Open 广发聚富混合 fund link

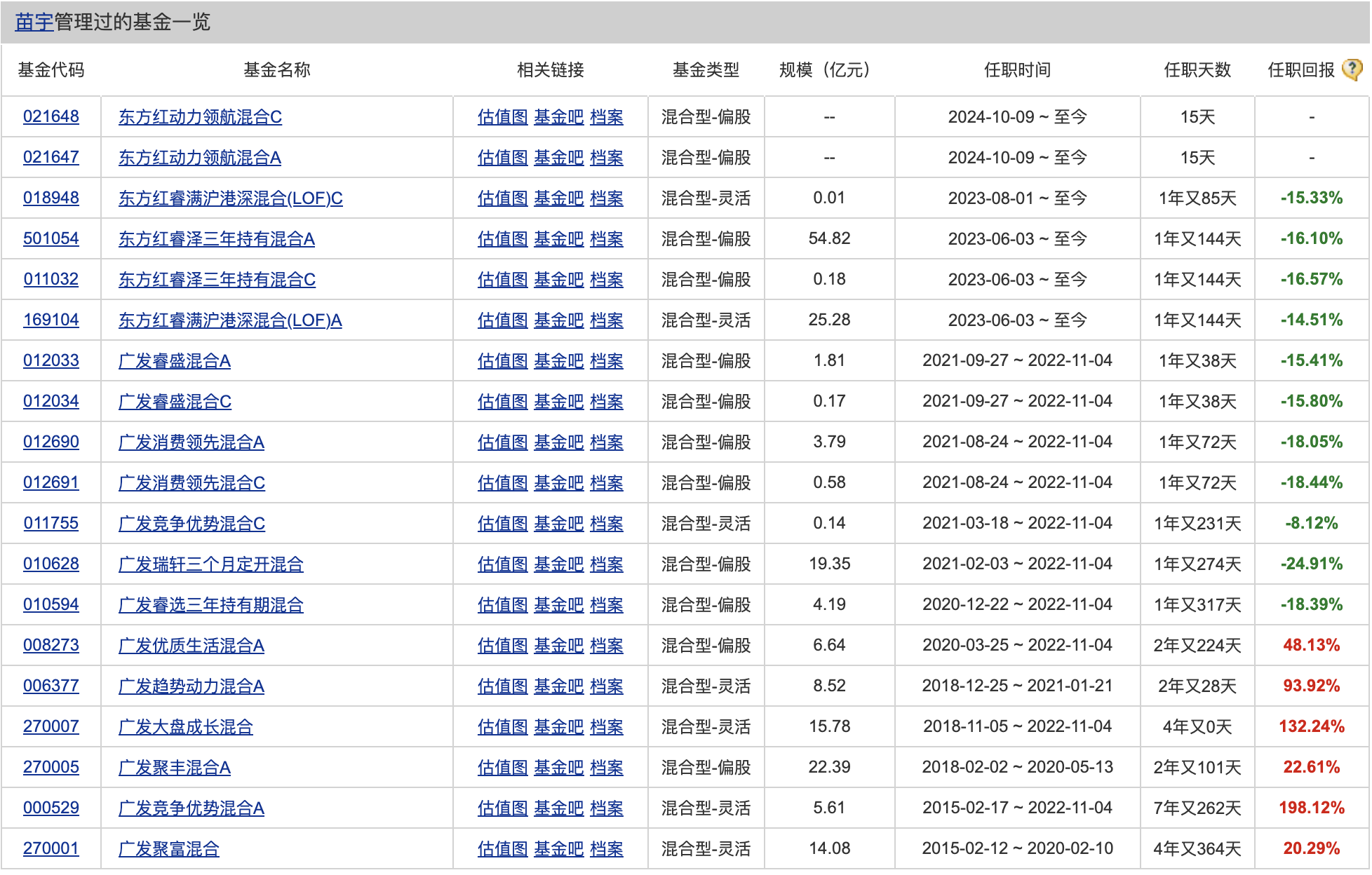pyautogui.click(x=168, y=849)
